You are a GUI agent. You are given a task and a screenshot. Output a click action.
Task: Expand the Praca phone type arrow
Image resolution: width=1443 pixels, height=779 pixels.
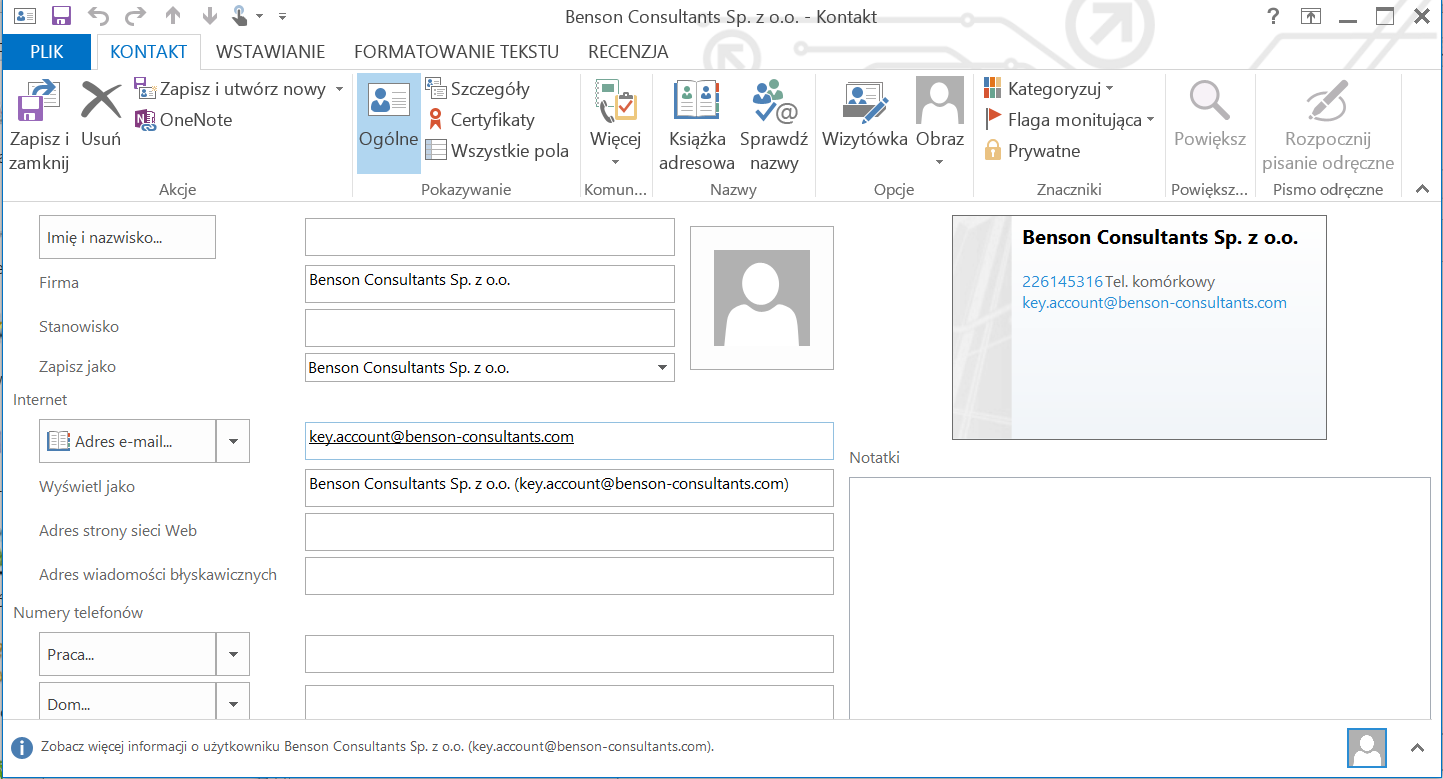pos(233,654)
